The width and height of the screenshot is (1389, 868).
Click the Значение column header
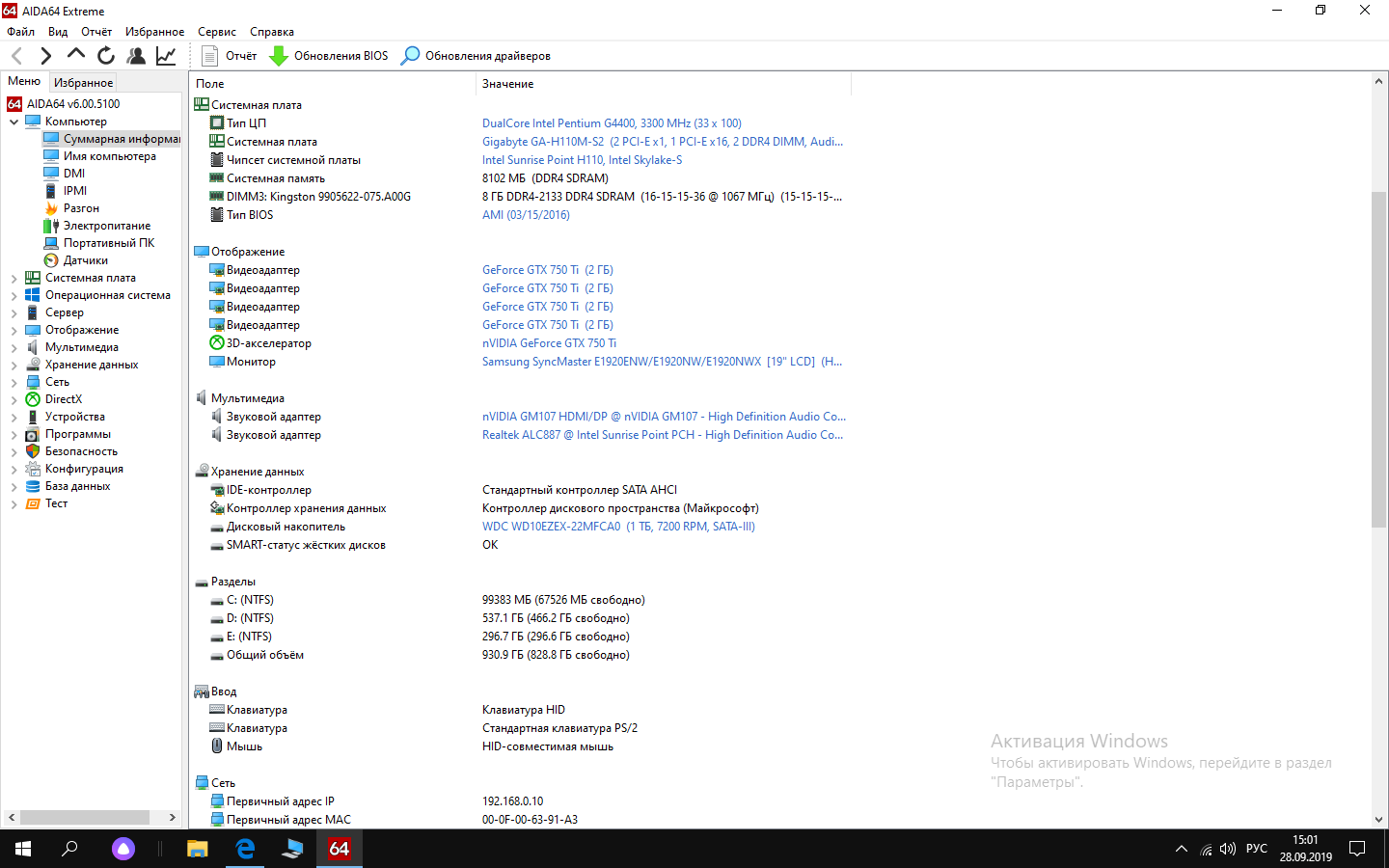664,84
